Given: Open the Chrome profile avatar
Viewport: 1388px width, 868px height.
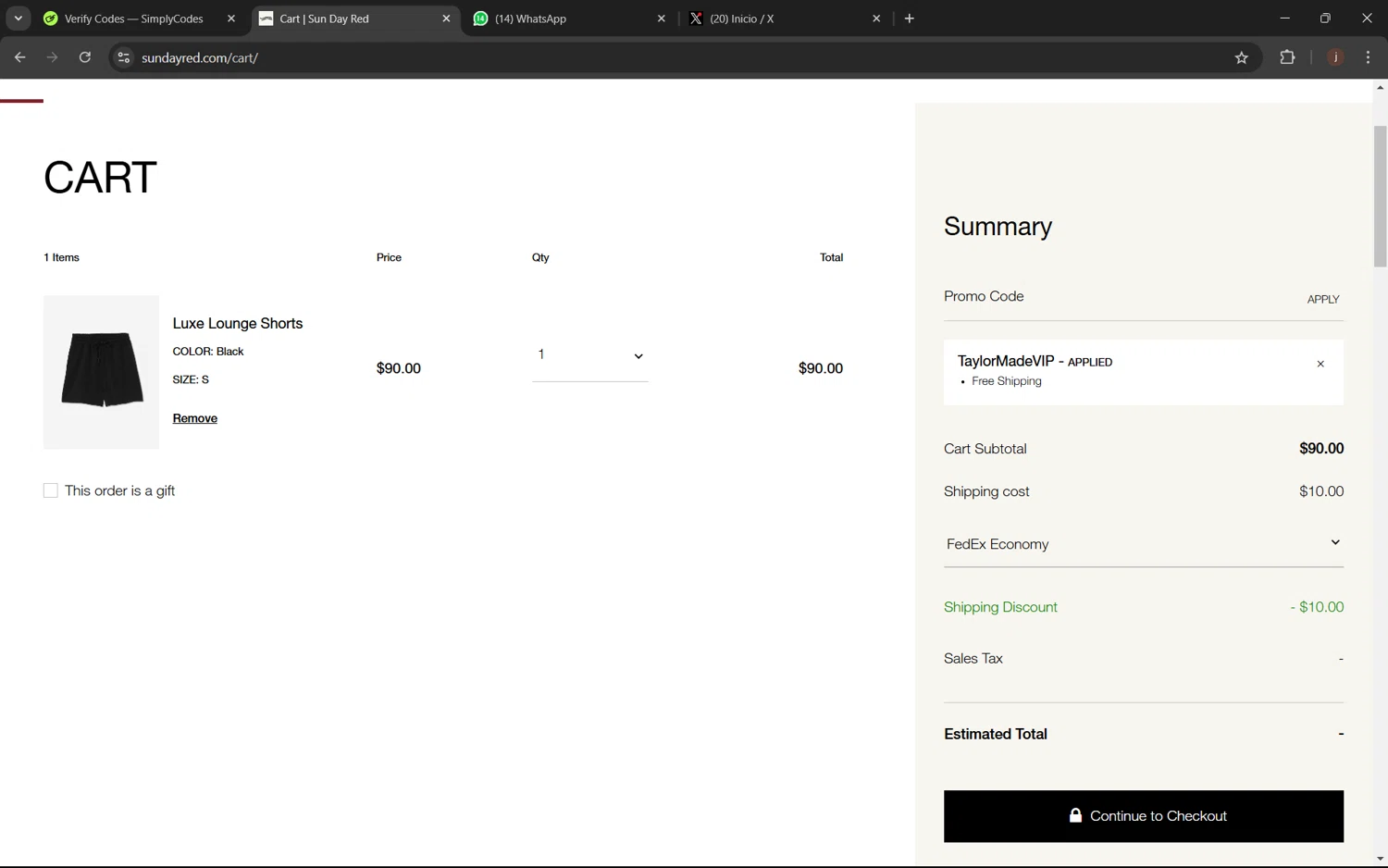Looking at the screenshot, I should (x=1335, y=57).
